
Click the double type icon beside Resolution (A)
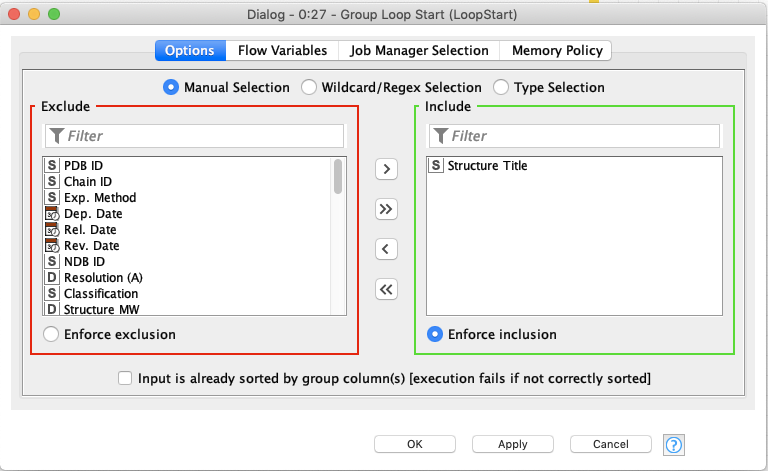pos(53,278)
